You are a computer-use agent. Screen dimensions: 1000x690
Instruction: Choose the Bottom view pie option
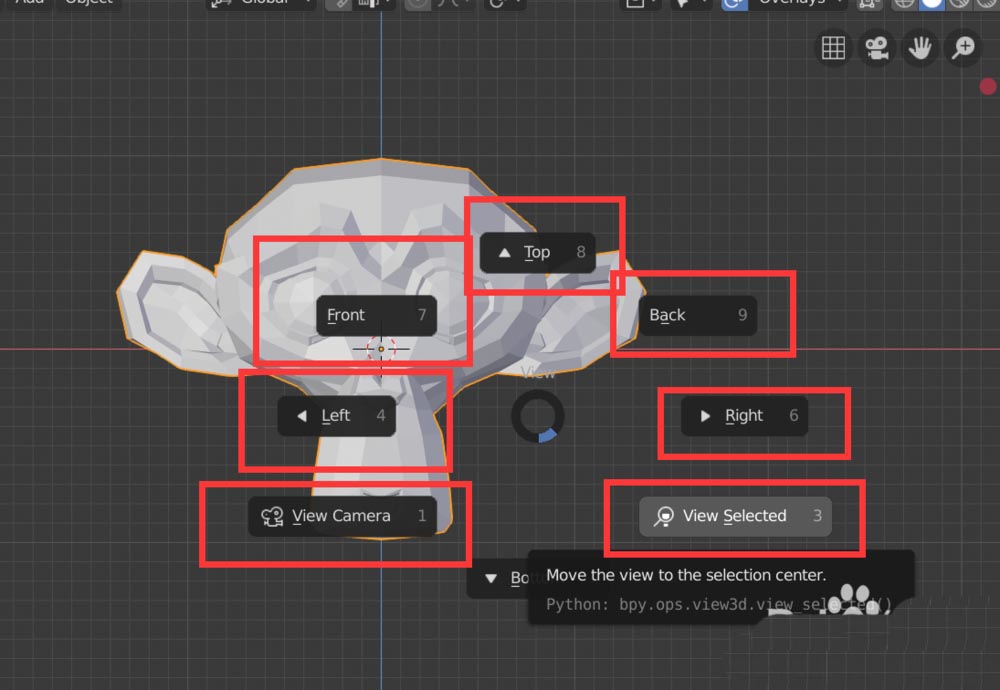point(499,578)
